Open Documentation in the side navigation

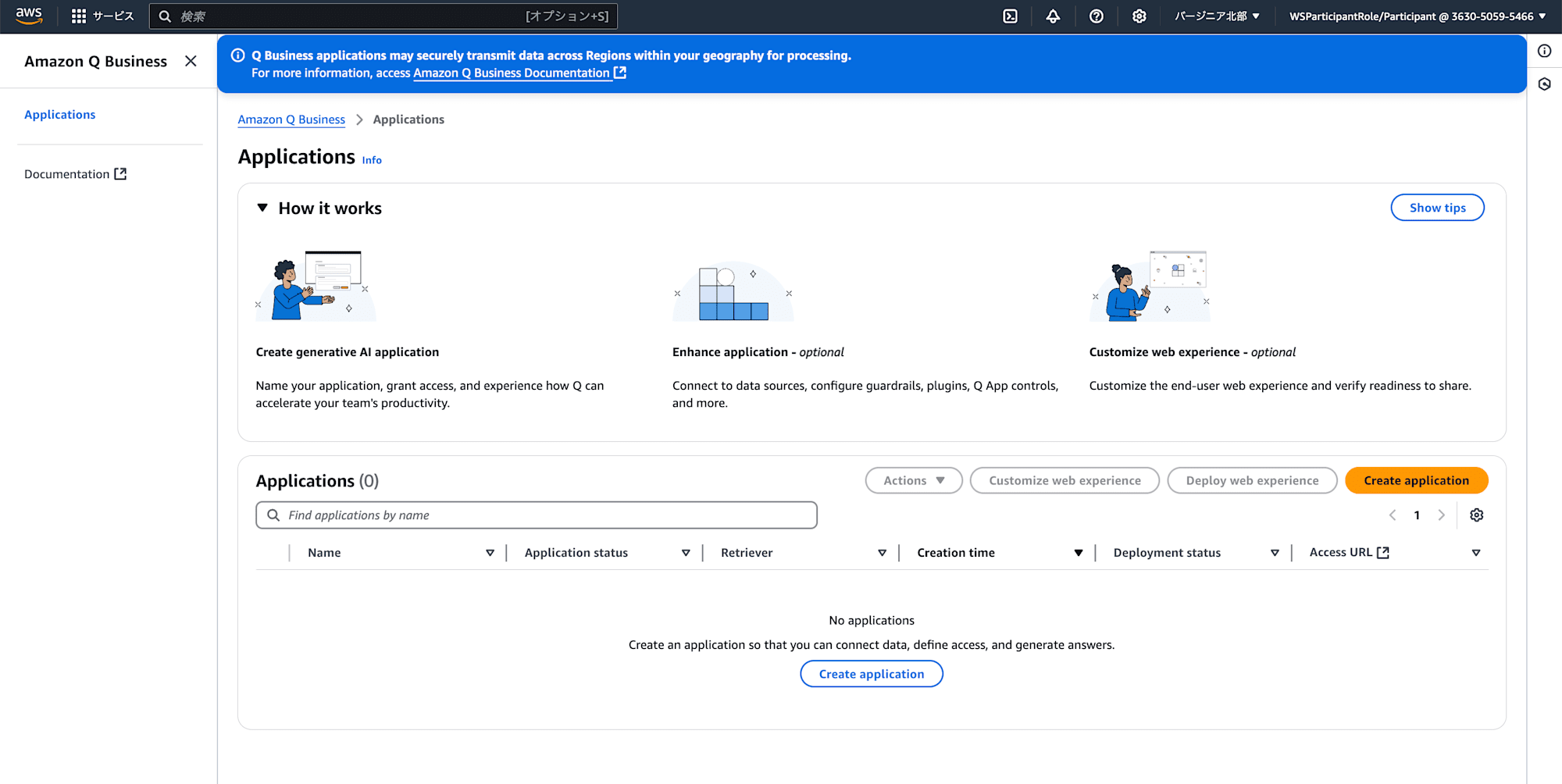[x=75, y=173]
